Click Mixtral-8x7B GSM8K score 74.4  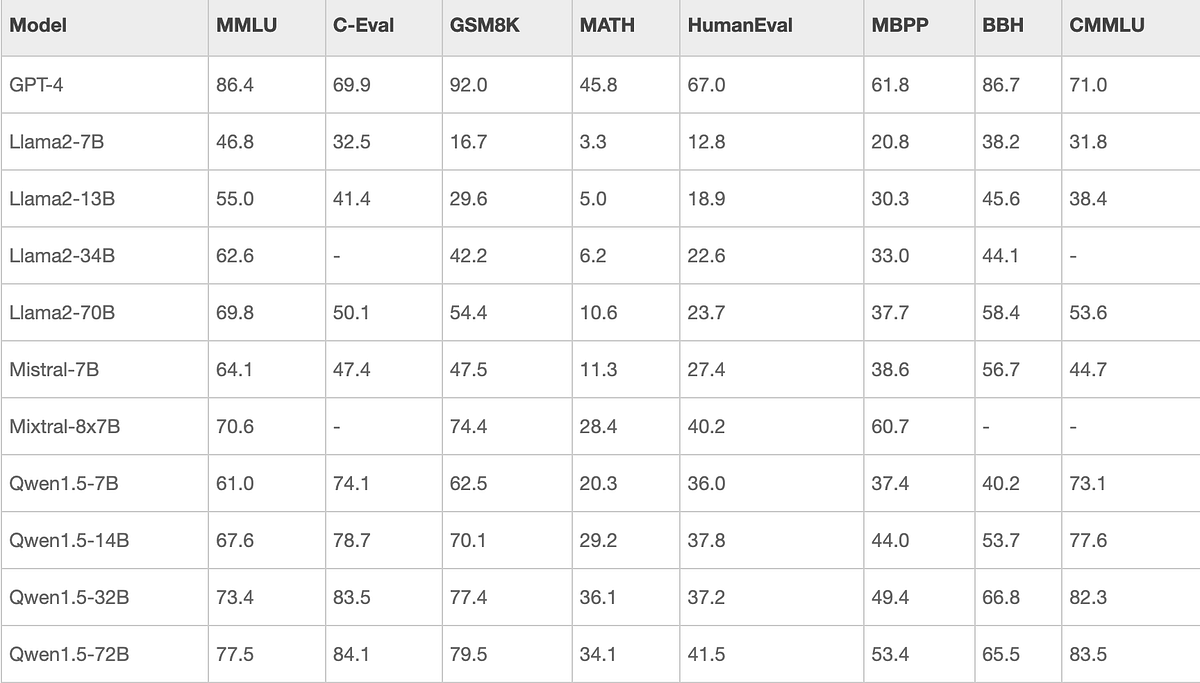469,427
